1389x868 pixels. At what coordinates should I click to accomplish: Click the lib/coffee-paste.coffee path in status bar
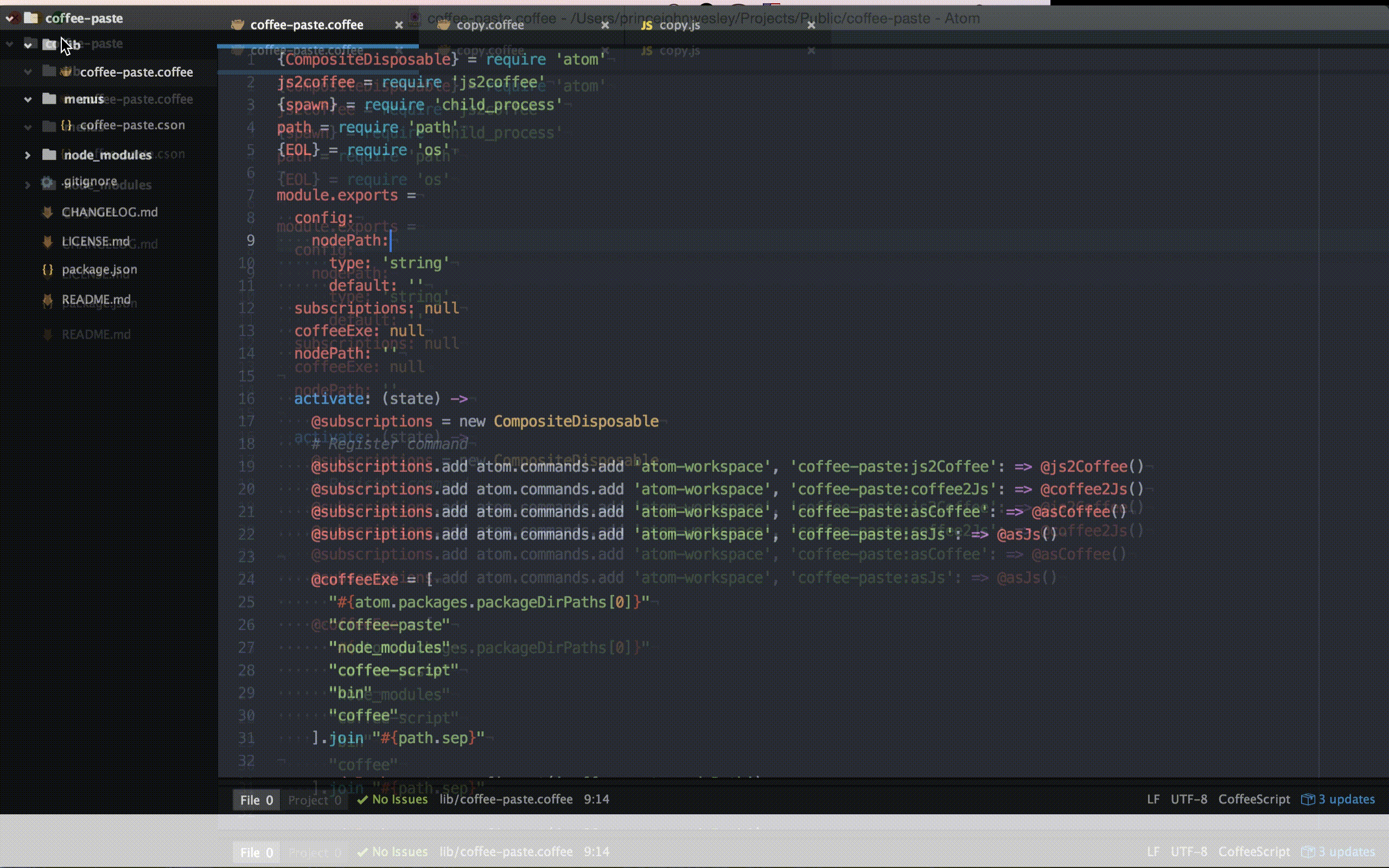point(506,799)
